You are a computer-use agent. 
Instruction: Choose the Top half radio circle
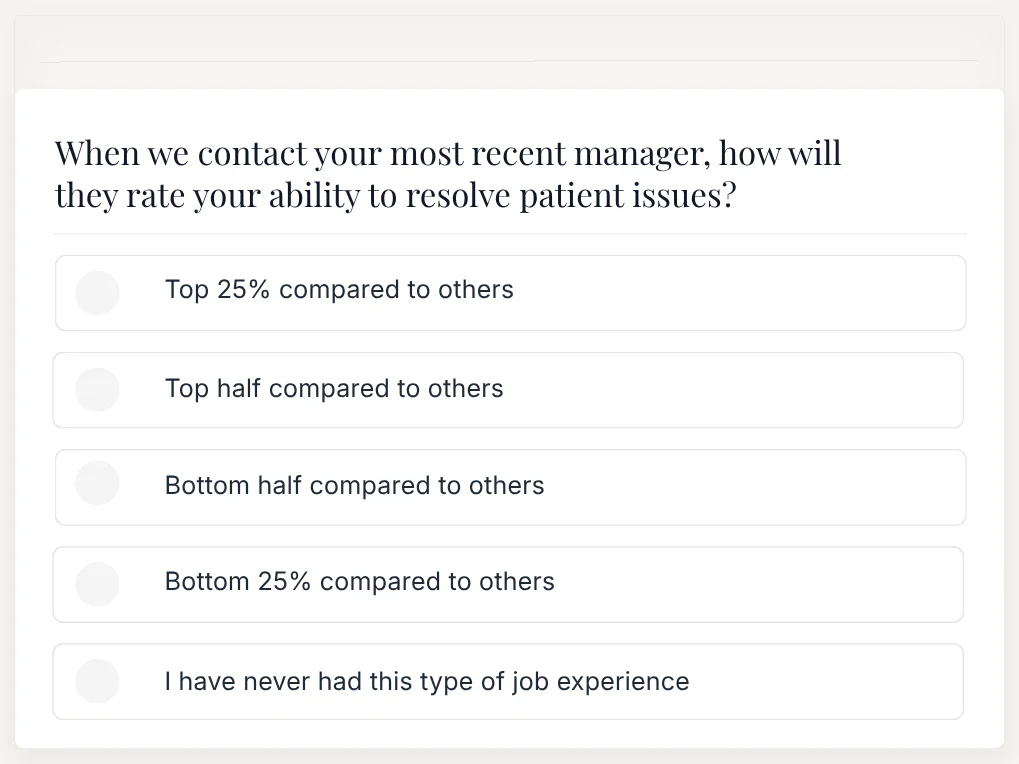point(97,390)
